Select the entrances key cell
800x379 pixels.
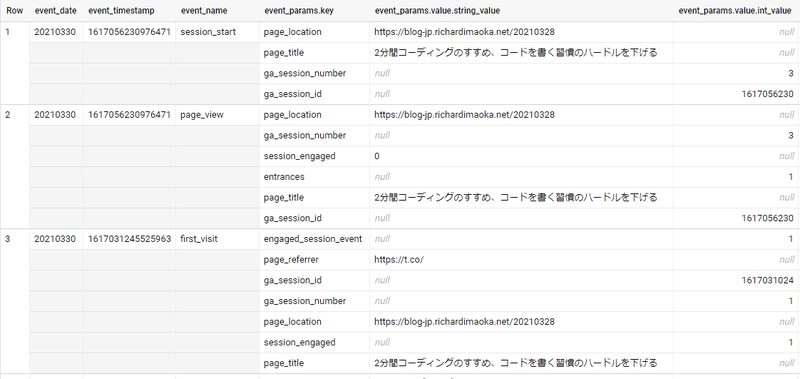284,176
